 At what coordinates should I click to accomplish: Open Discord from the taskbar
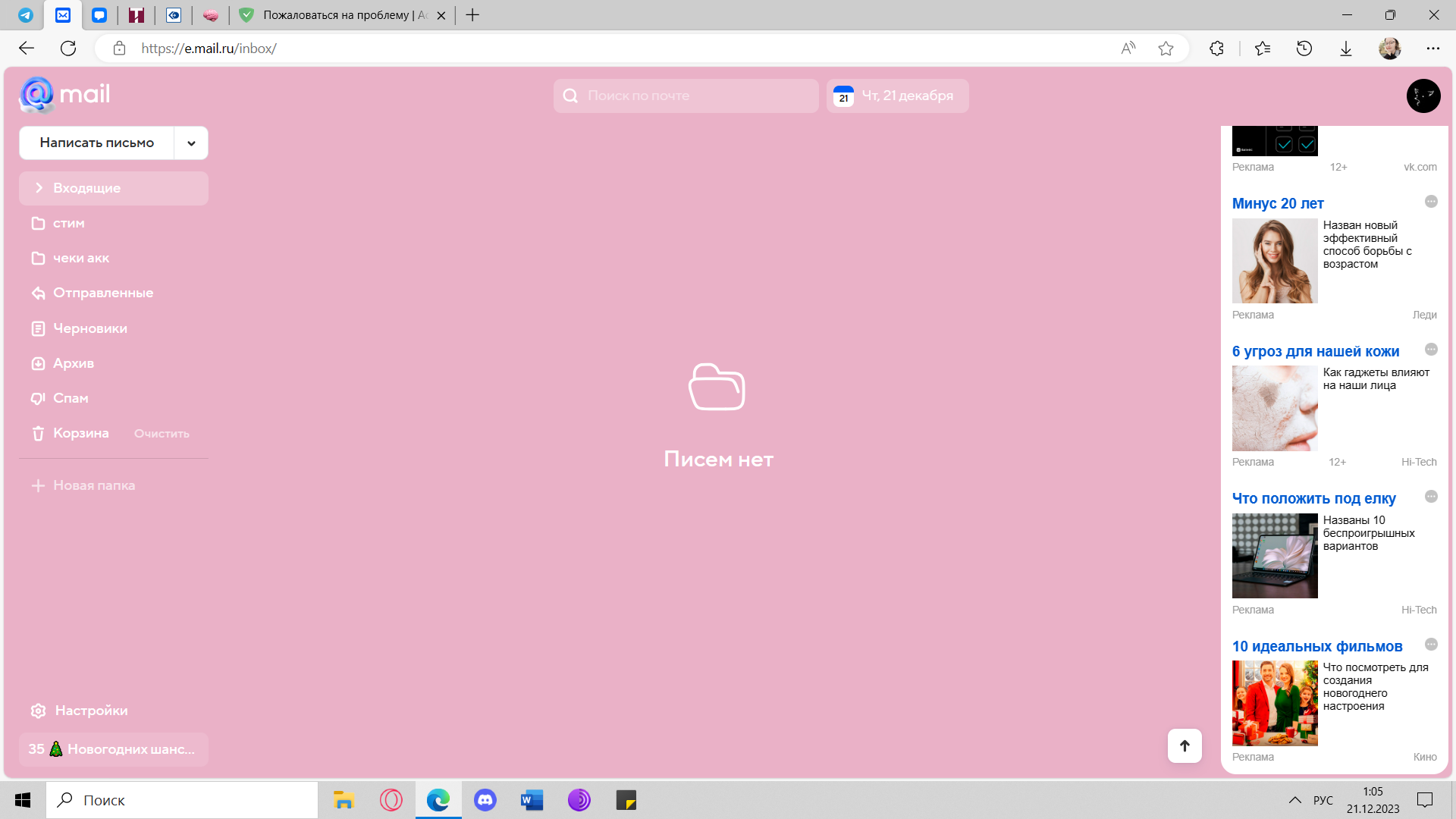(x=485, y=800)
